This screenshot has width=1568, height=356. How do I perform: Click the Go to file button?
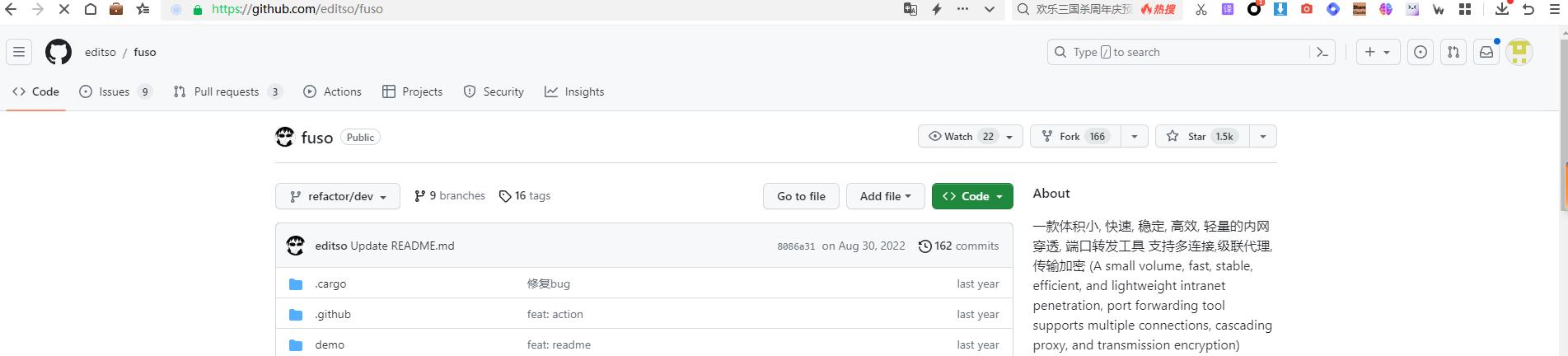point(801,196)
